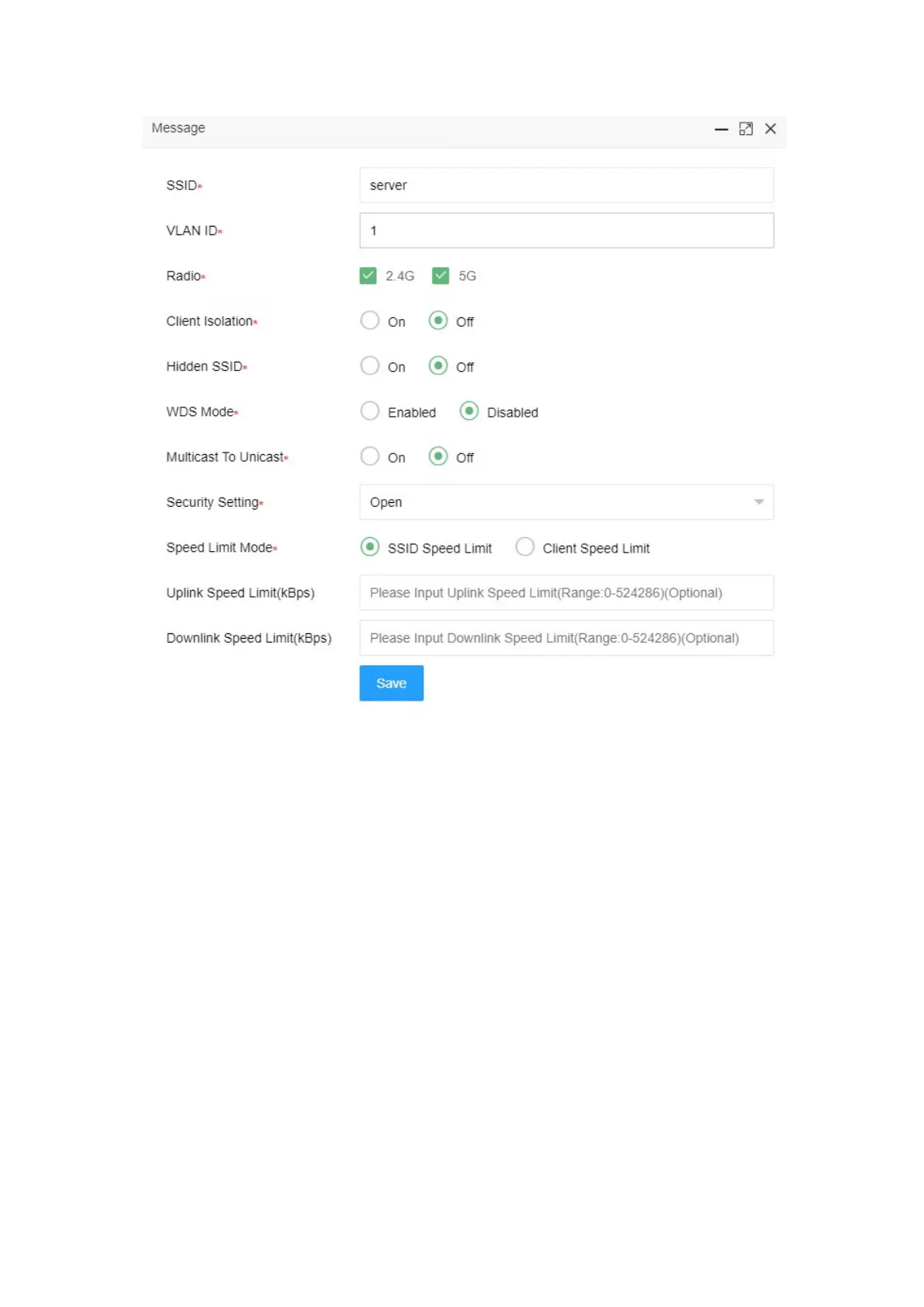Screen dimensions: 924x1307
Task: Minimize the Message dialog
Action: tap(721, 130)
